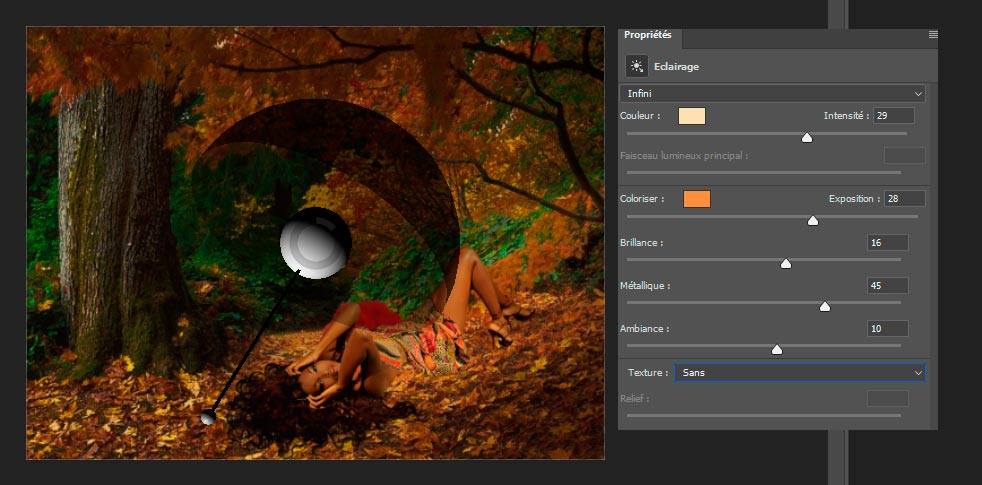
Task: Click the Exposition slider handle
Action: (812, 220)
